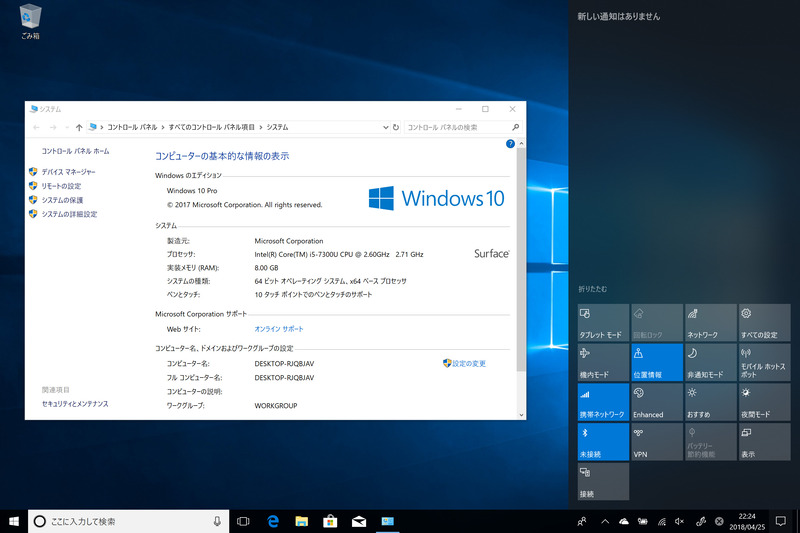The width and height of the screenshot is (800, 533).
Task: Show hidden tray icons with the chevron
Action: (605, 521)
